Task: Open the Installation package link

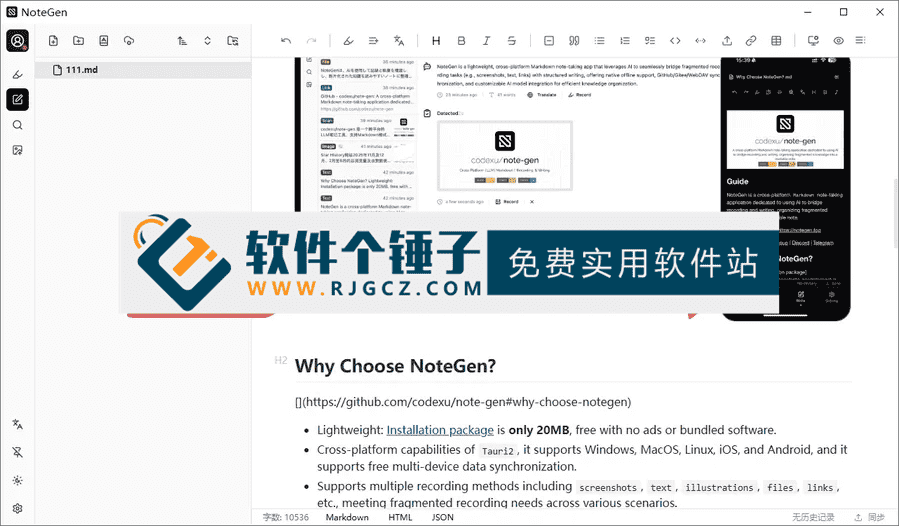Action: (x=440, y=430)
